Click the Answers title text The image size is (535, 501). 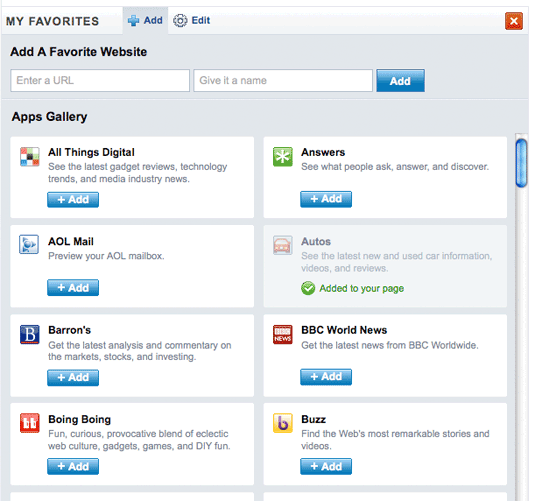tap(323, 152)
